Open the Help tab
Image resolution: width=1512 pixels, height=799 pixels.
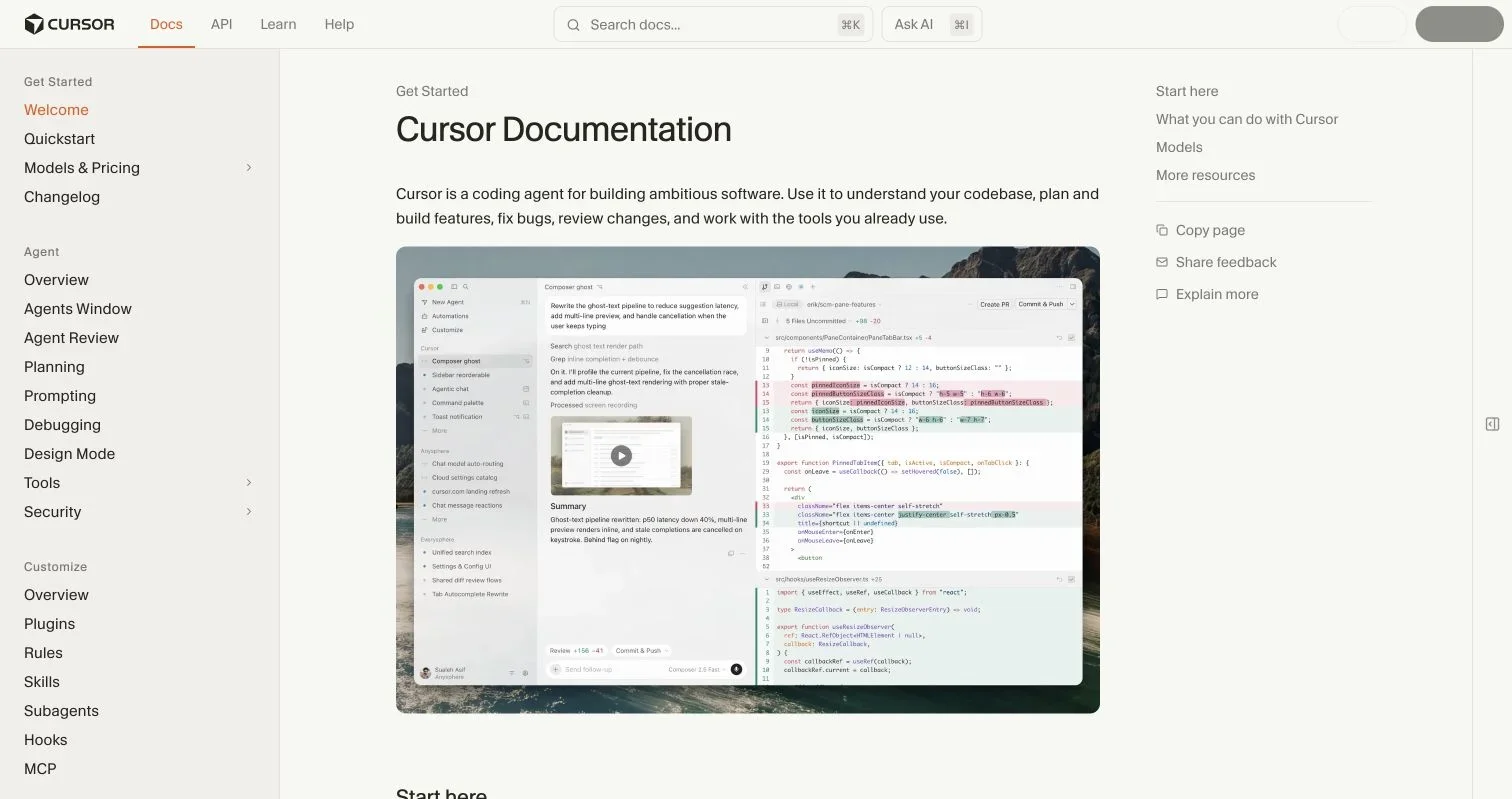tap(339, 24)
